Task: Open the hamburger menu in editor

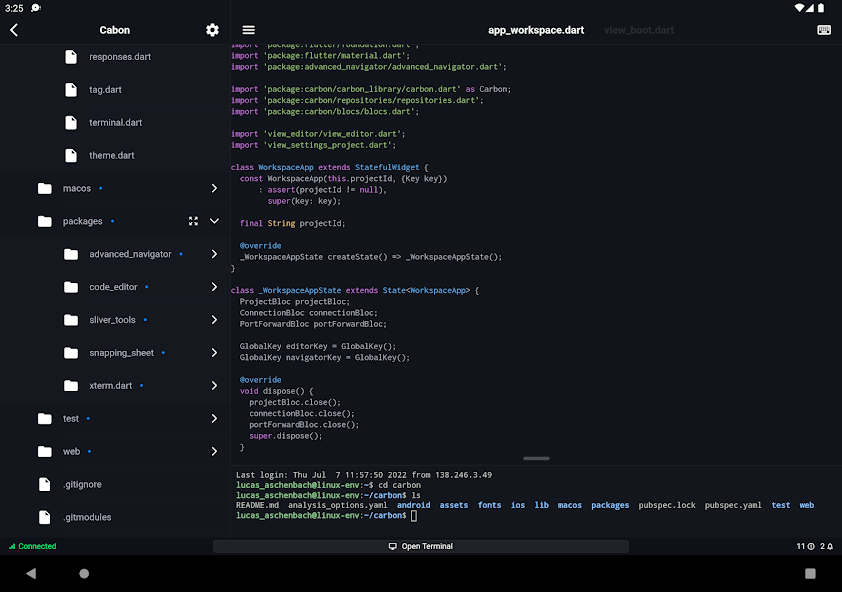Action: click(x=249, y=30)
